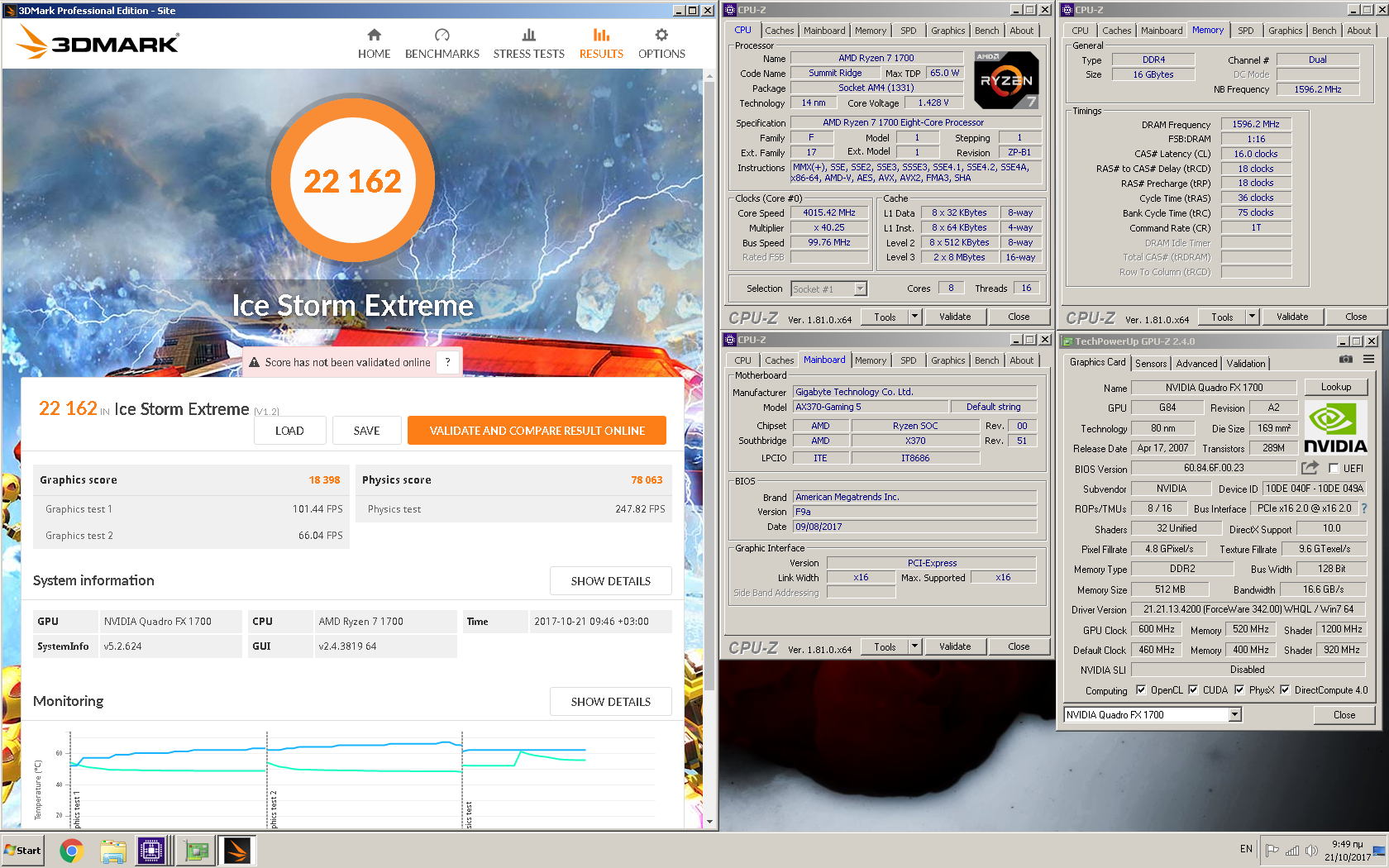Click VALIDATE AND COMPARE RESULT ONLINE button
1389x868 pixels.
pyautogui.click(x=537, y=431)
